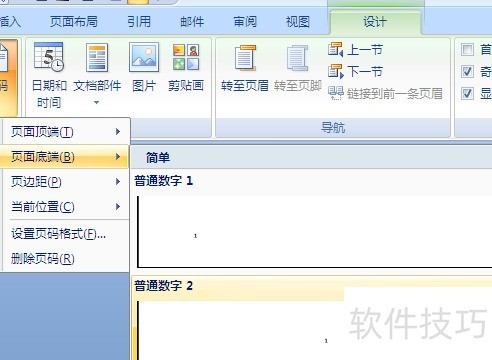Choose 删除页码(R) menu entry

point(65,259)
